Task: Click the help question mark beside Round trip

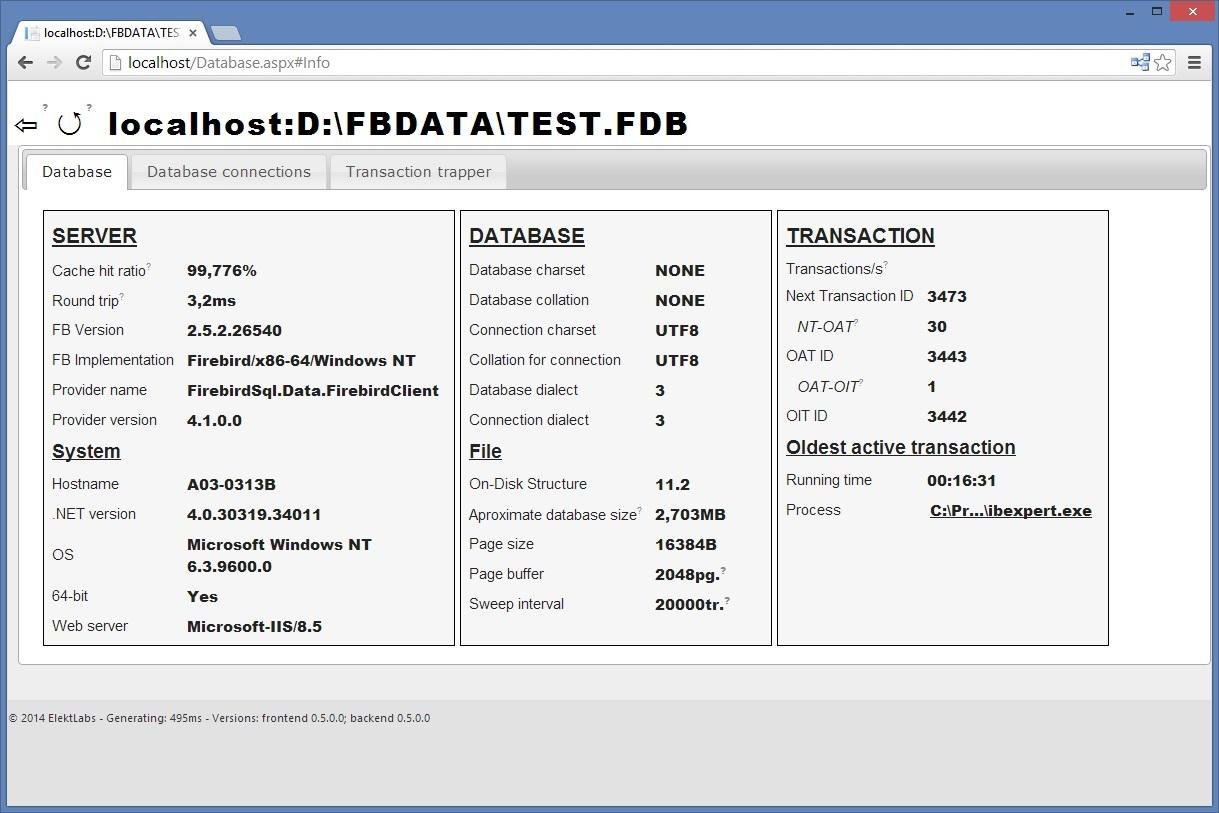Action: tap(124, 294)
